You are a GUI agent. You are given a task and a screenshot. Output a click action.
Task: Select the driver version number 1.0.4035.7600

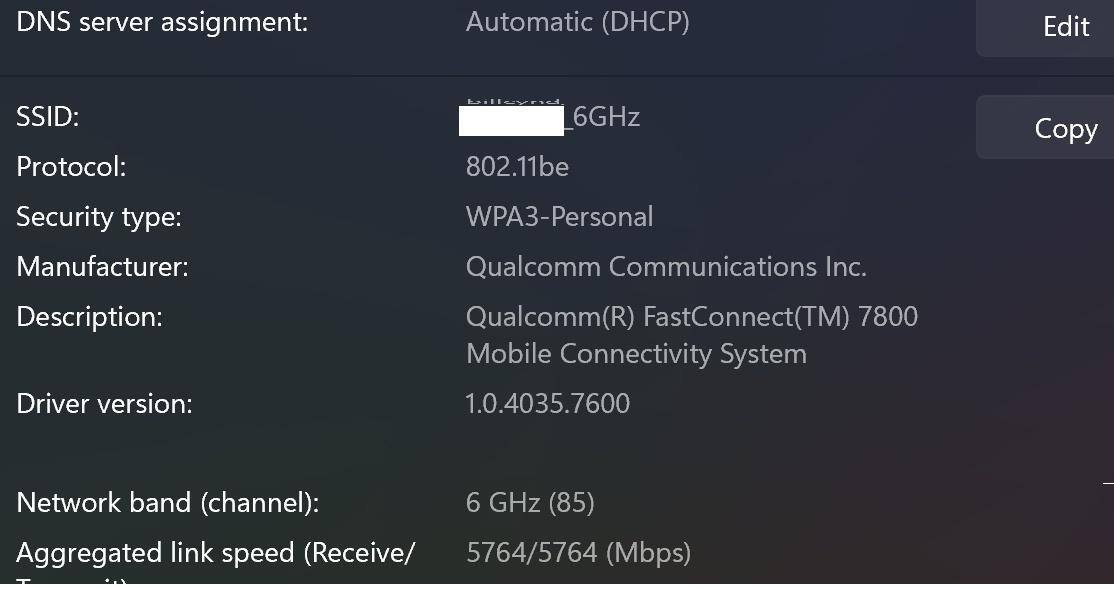(547, 404)
